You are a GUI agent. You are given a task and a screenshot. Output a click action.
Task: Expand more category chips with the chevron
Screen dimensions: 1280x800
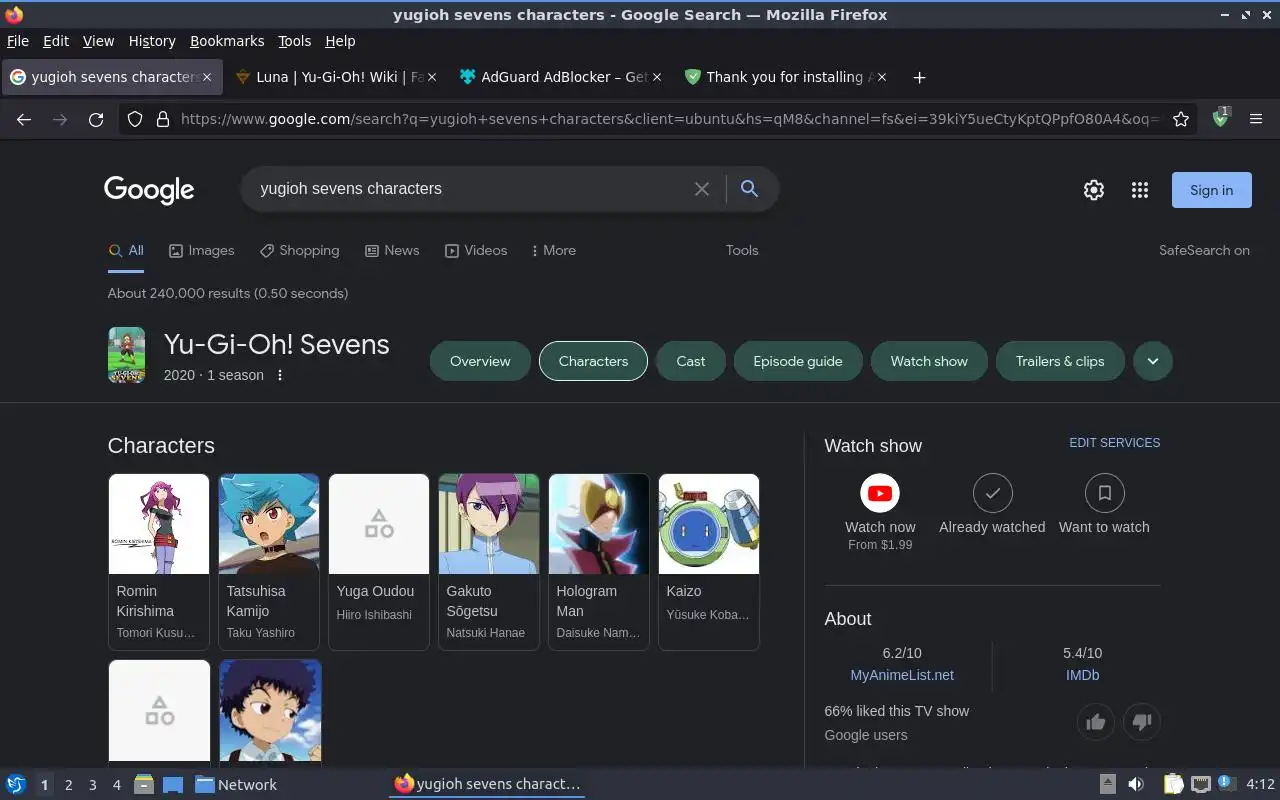pos(1153,361)
